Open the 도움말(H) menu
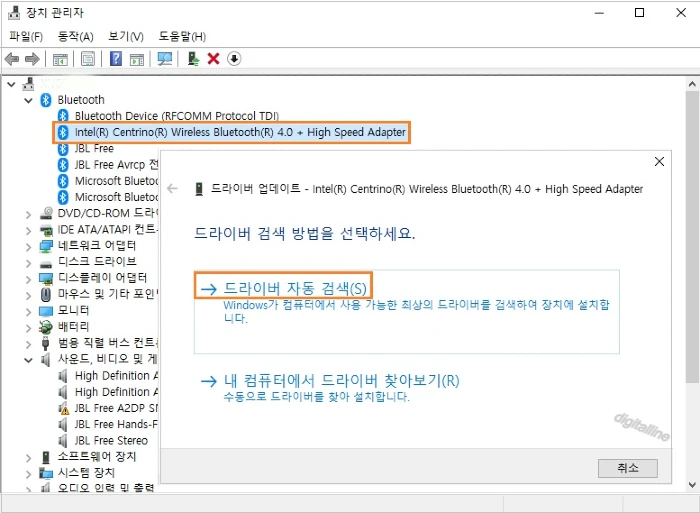 click(182, 36)
